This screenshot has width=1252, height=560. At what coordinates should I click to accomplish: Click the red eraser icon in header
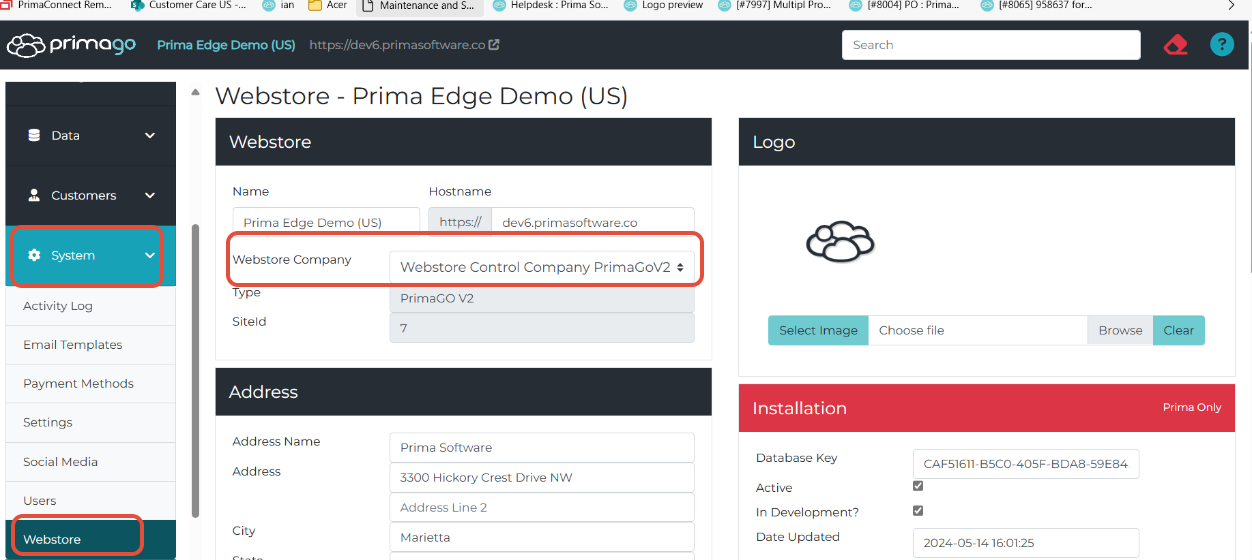tap(1175, 45)
